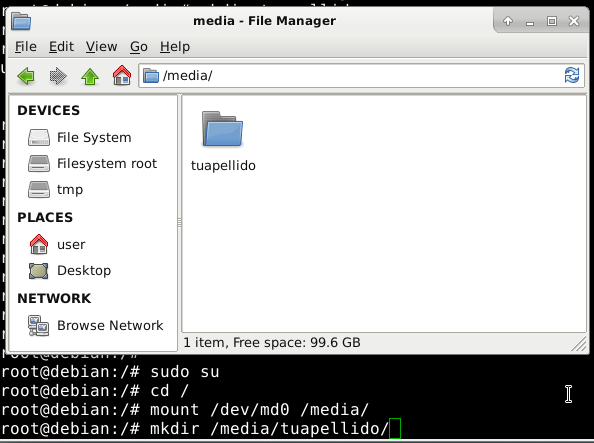Click the File Manager window title icon
594x443 pixels.
coord(21,21)
